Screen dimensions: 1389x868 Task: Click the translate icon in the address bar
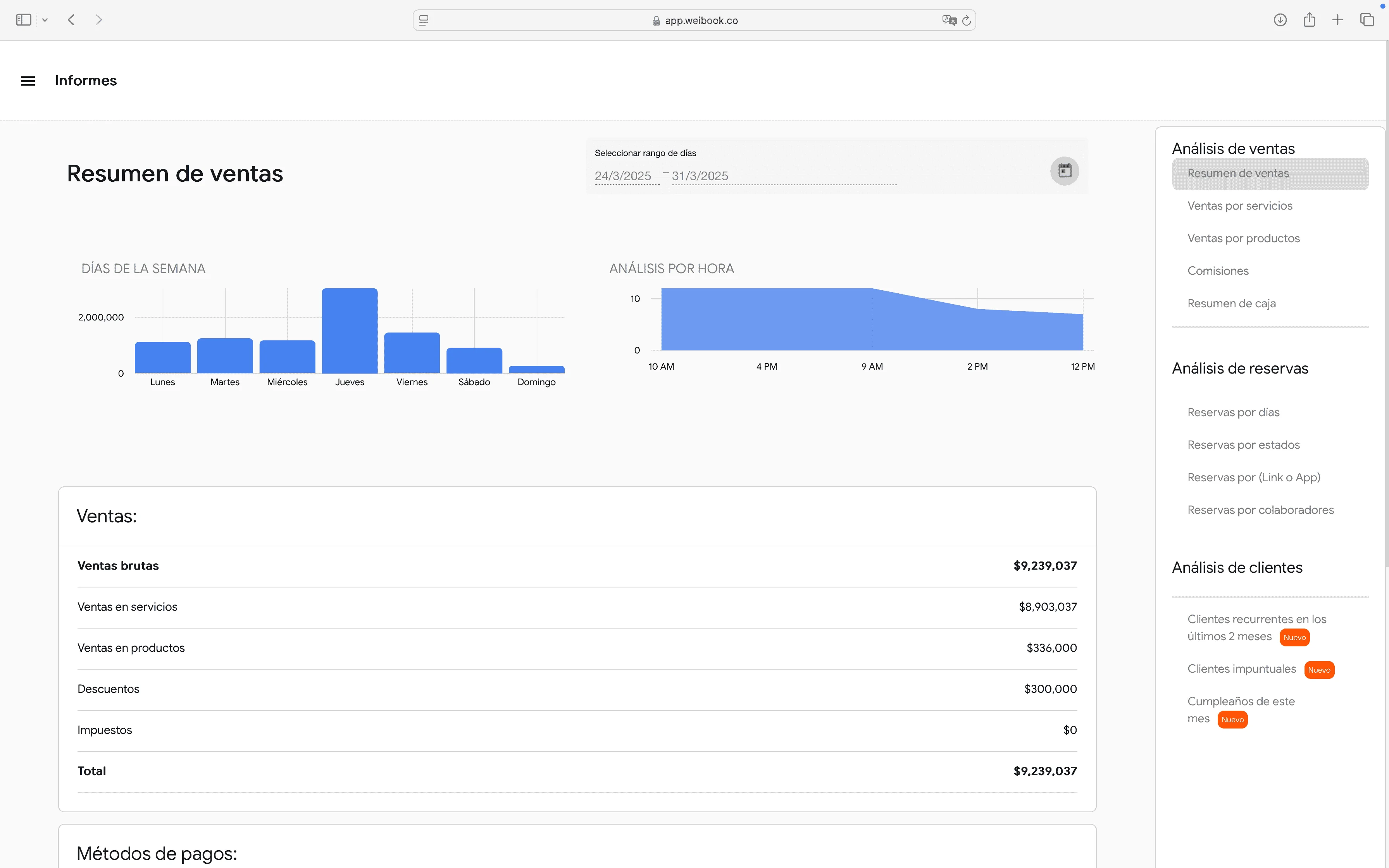click(x=950, y=19)
